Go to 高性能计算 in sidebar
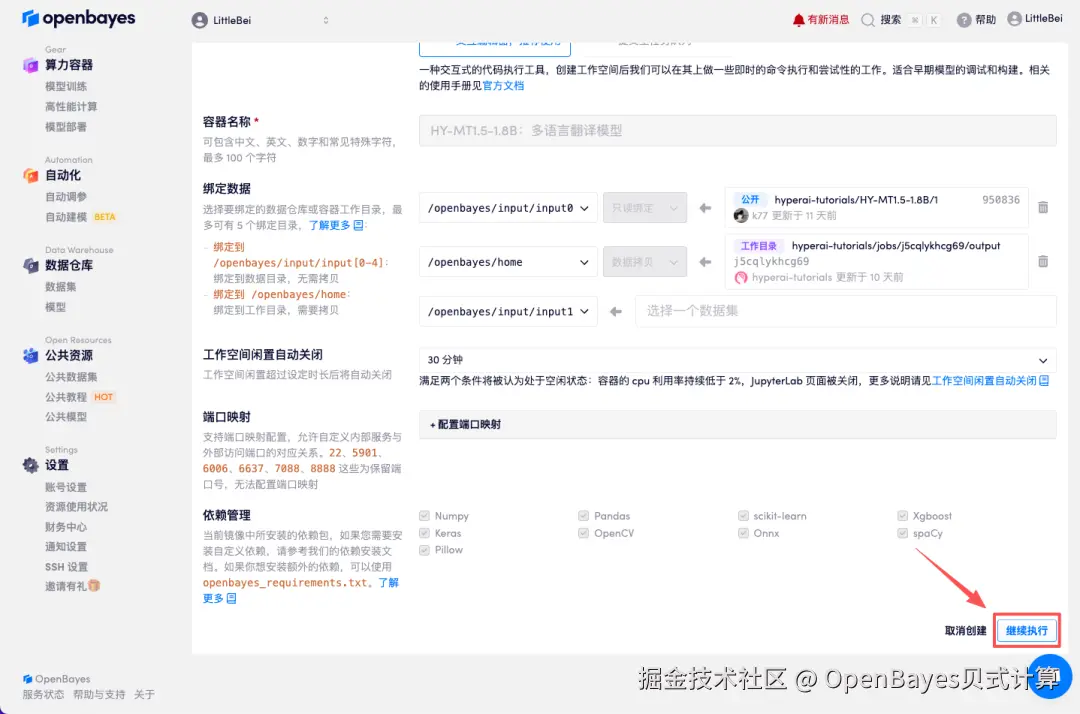 pyautogui.click(x=71, y=107)
